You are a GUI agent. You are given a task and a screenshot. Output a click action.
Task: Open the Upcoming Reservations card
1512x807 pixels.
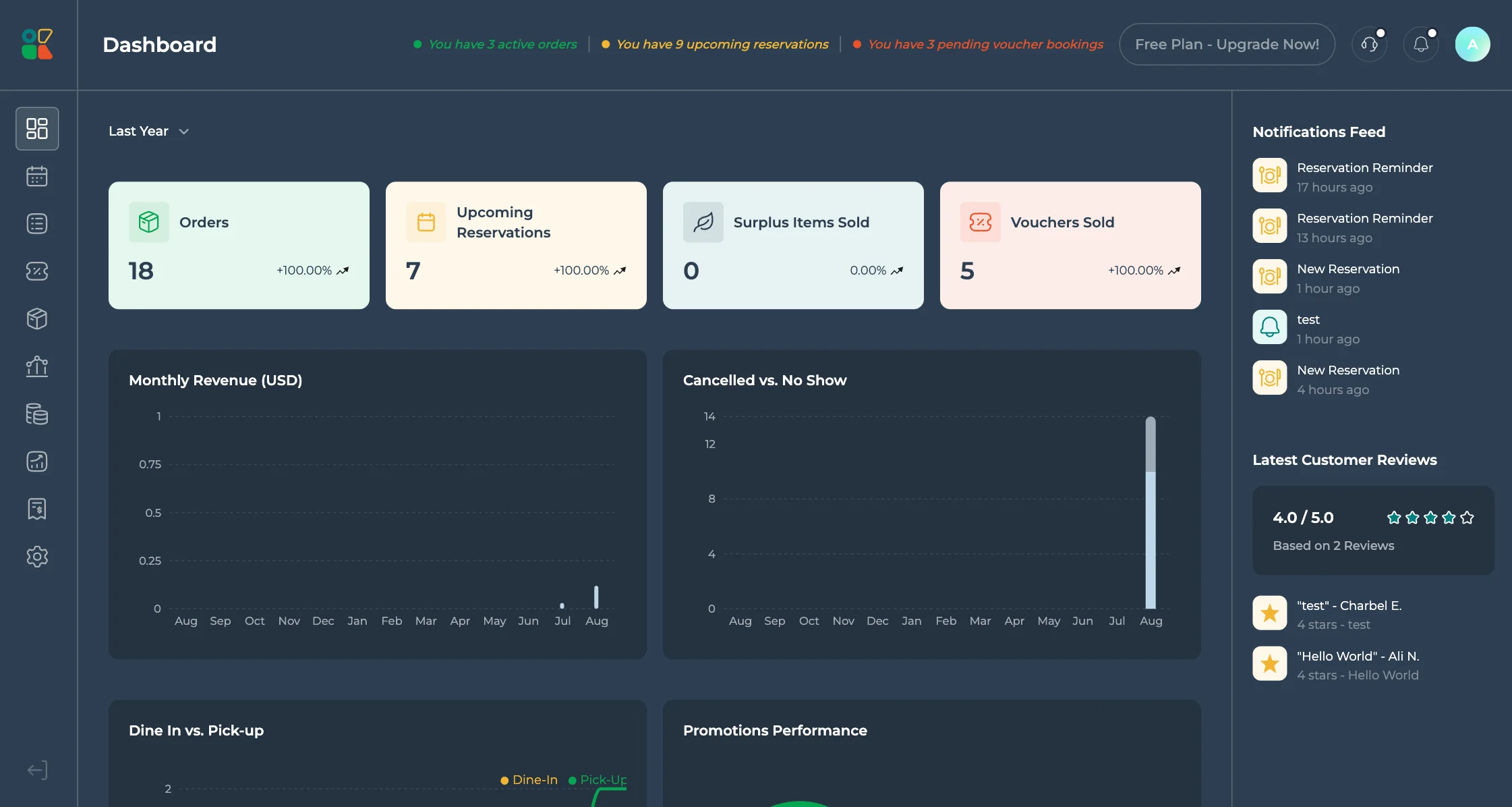pyautogui.click(x=516, y=246)
